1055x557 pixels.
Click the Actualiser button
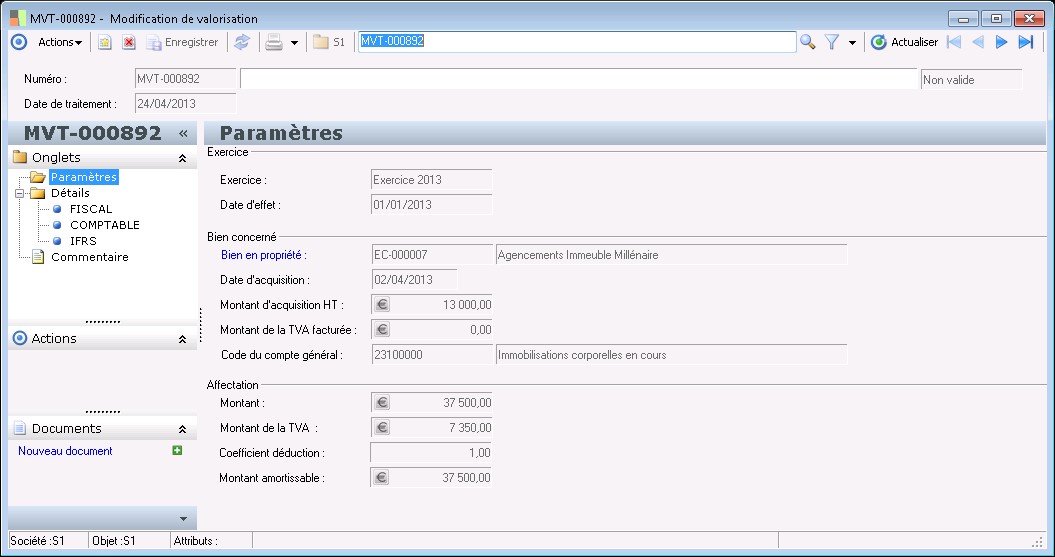[904, 42]
